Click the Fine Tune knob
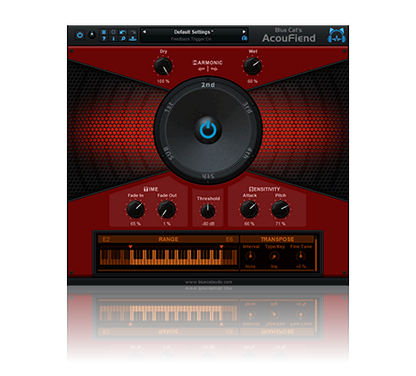The height and width of the screenshot is (376, 416). (x=301, y=256)
